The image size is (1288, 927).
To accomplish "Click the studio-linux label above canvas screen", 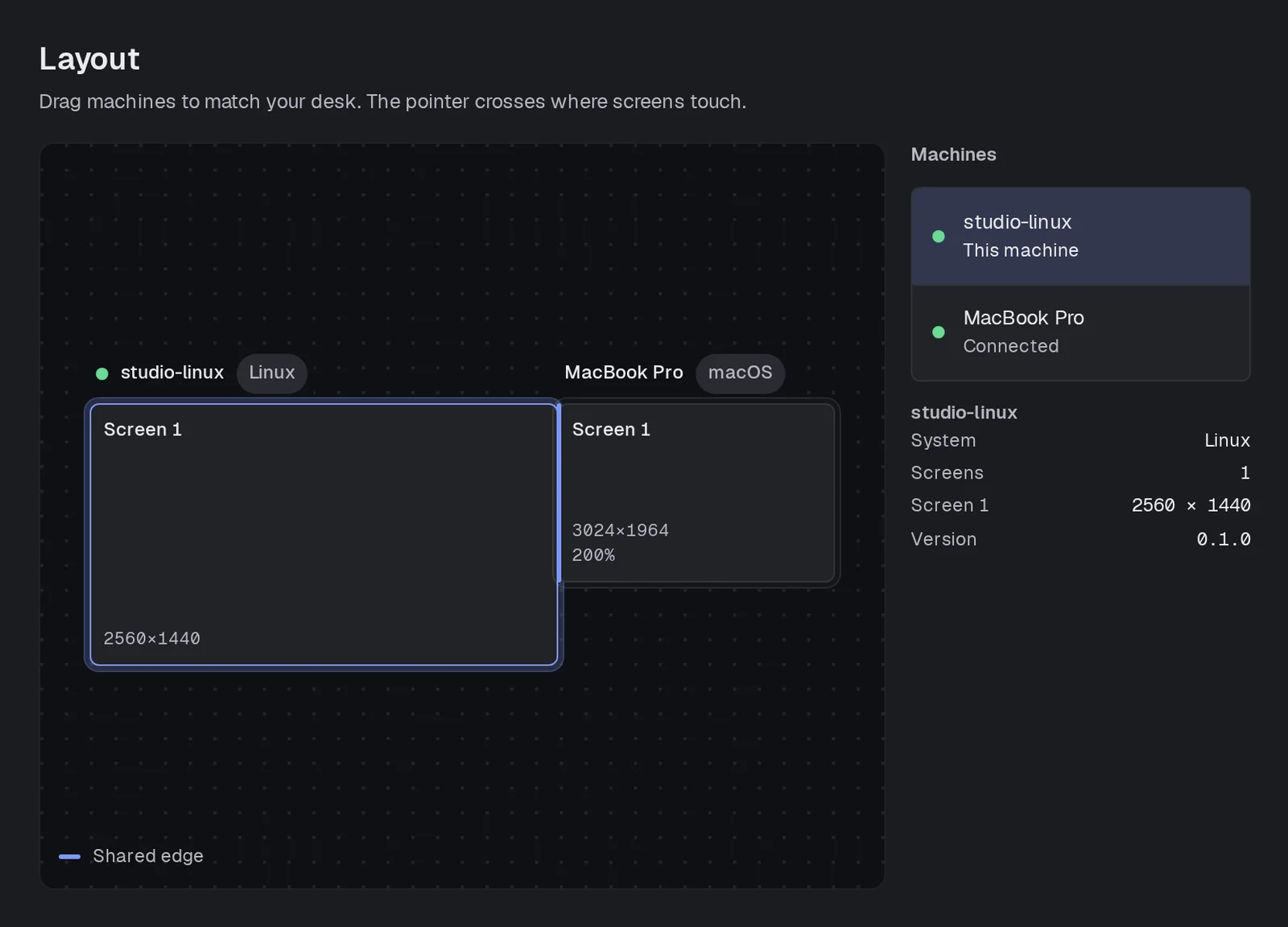I will click(172, 373).
